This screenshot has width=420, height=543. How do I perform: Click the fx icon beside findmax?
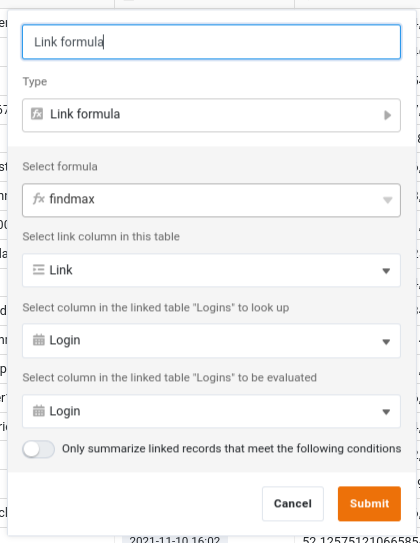point(38,199)
